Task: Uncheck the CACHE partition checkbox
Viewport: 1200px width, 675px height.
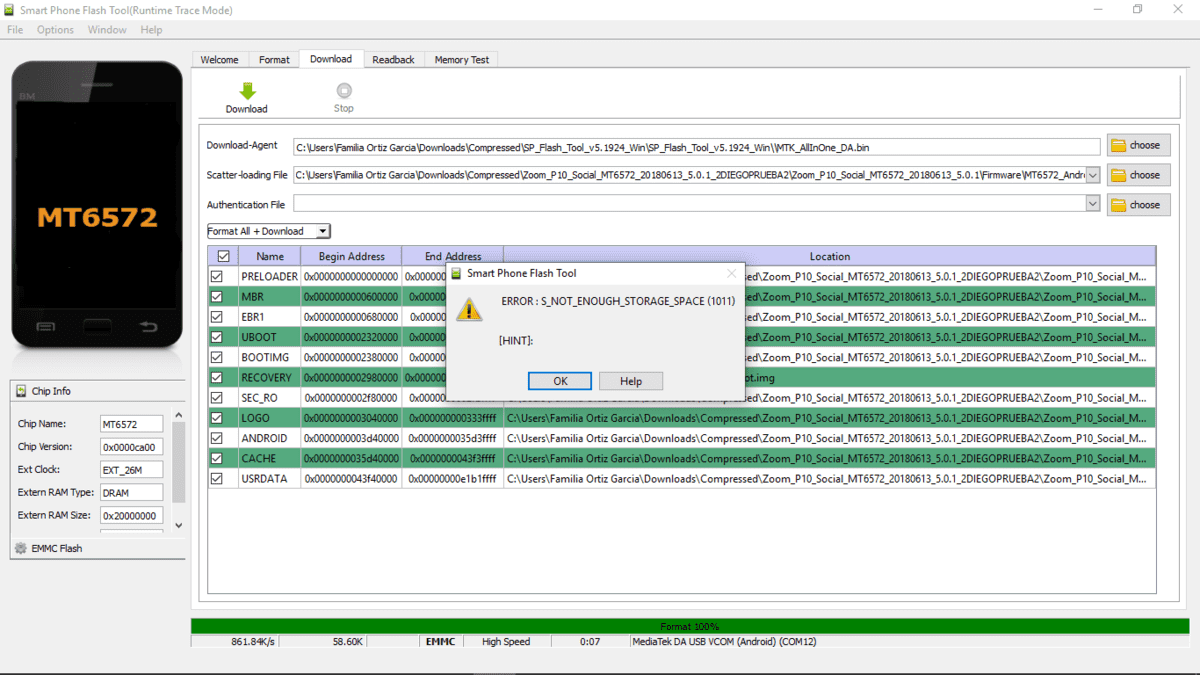Action: pyautogui.click(x=217, y=458)
